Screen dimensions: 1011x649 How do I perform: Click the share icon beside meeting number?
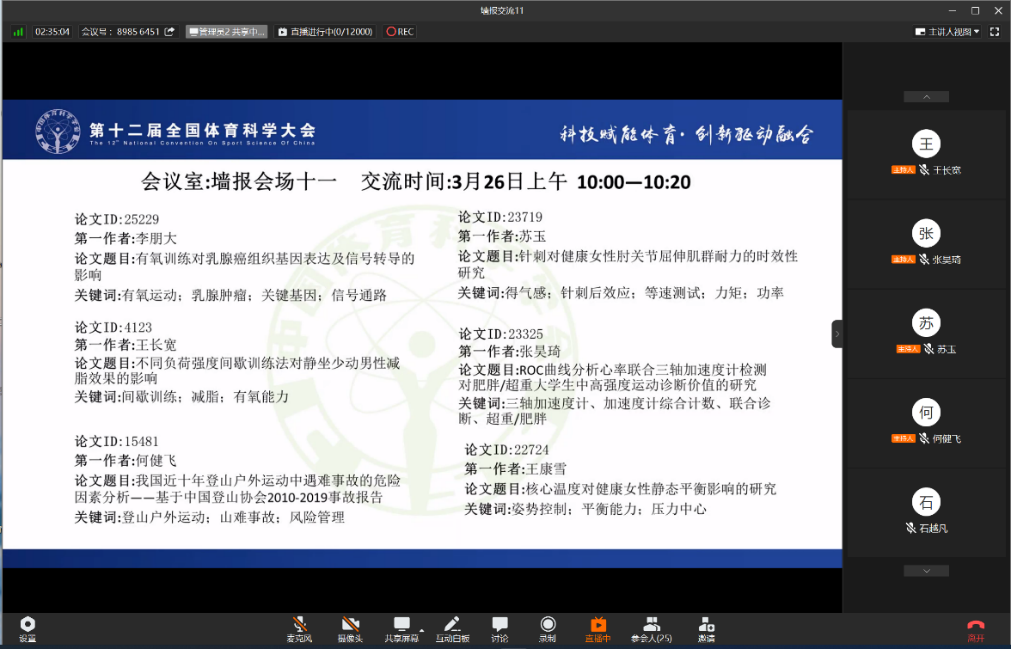pyautogui.click(x=170, y=31)
